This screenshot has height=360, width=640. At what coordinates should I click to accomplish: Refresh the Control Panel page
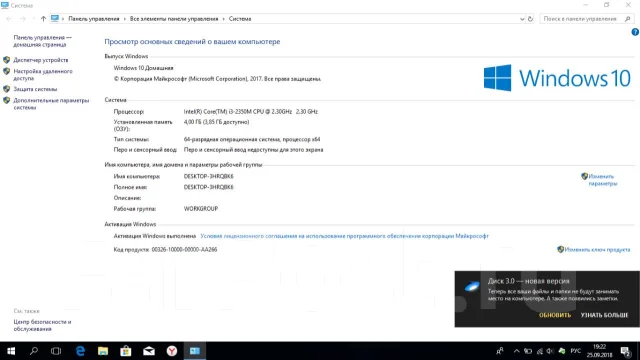point(530,19)
